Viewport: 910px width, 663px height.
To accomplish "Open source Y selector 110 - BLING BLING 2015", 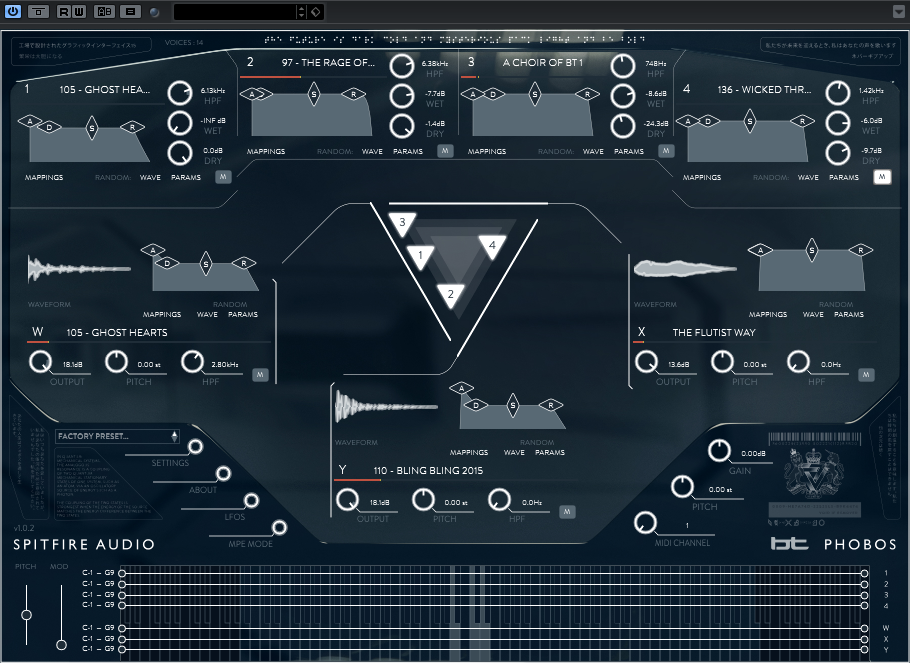I will coord(428,471).
